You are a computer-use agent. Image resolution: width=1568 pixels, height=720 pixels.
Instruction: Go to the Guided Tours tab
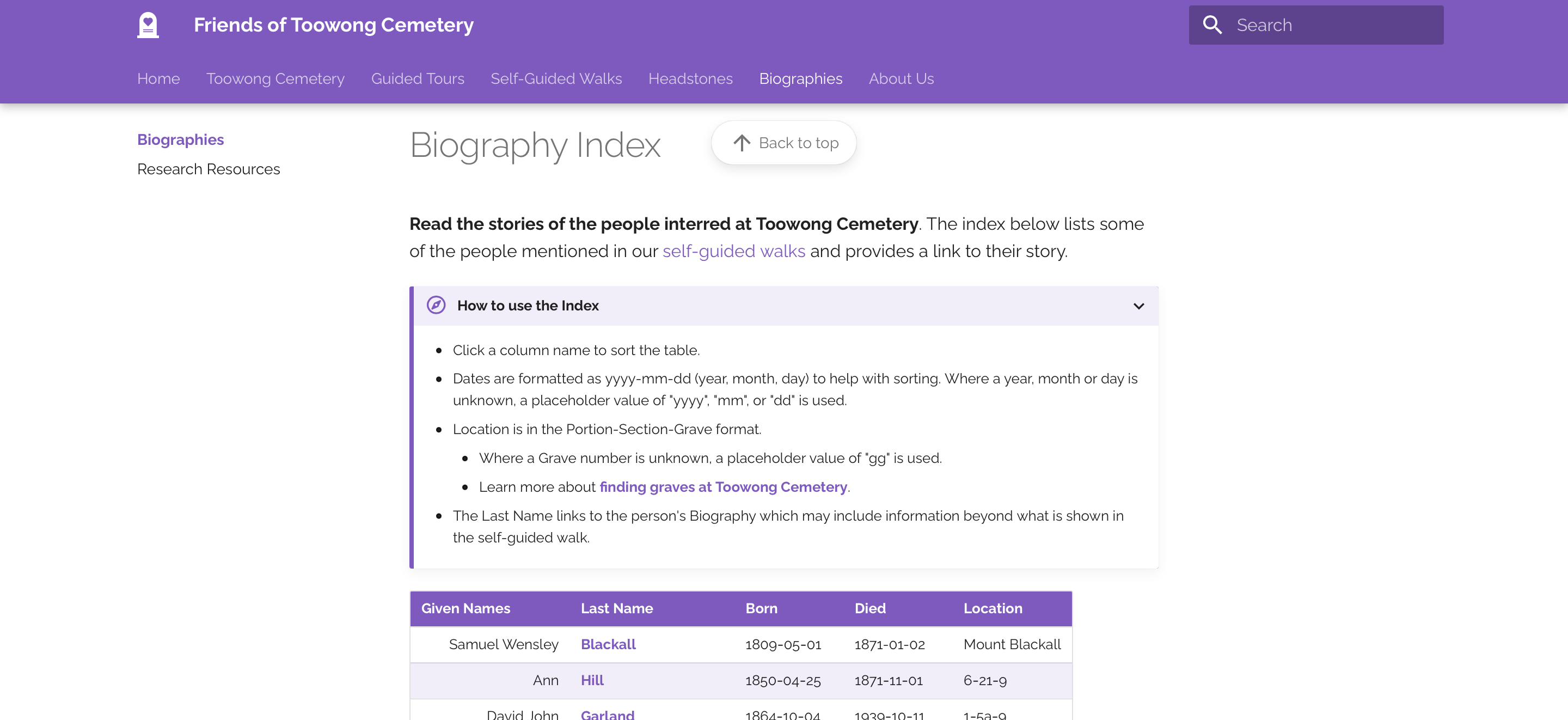[x=418, y=78]
